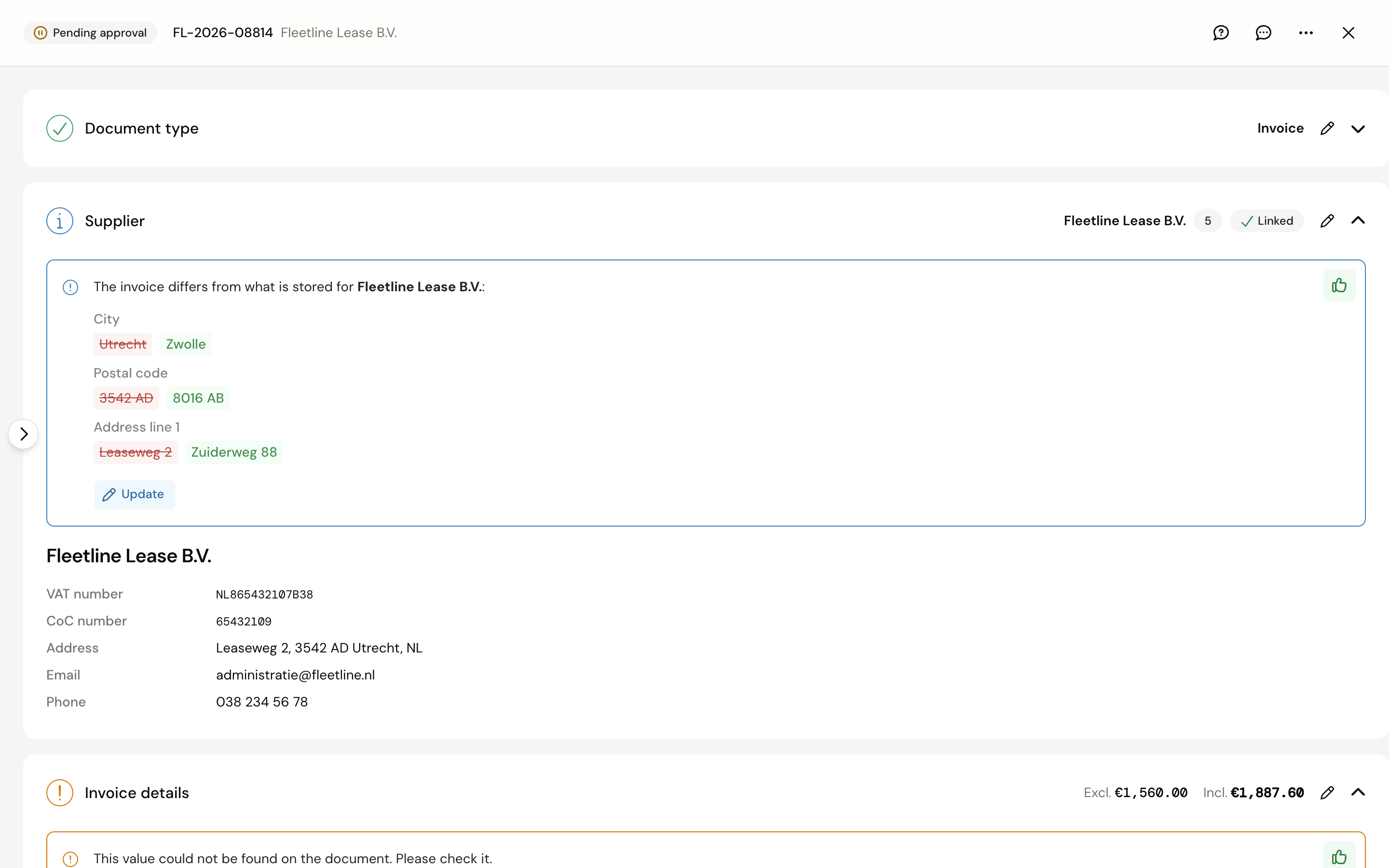1389x868 pixels.
Task: Click phone number 038 234 56 78
Action: 262,702
